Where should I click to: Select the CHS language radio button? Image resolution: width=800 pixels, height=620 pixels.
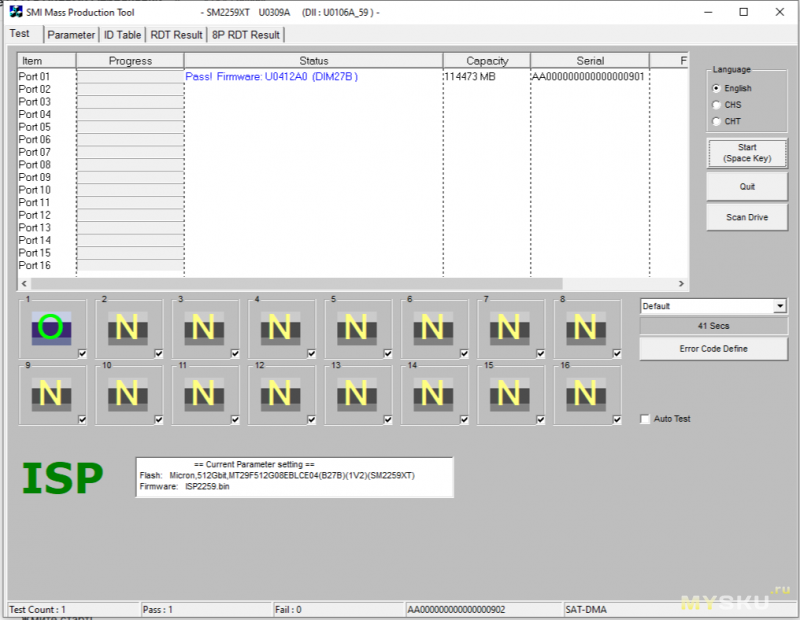[715, 105]
